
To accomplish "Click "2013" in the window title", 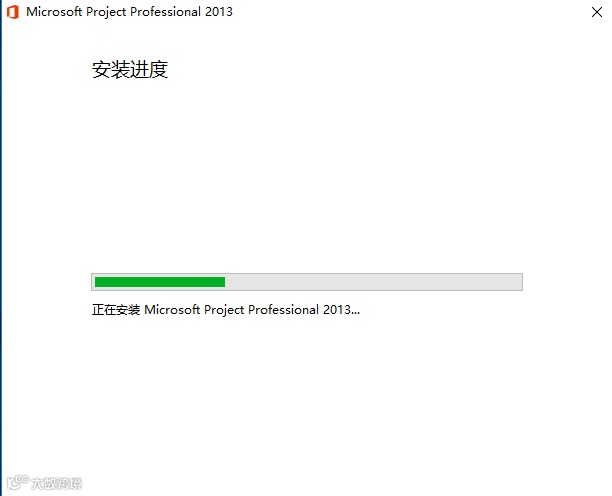I will (219, 12).
